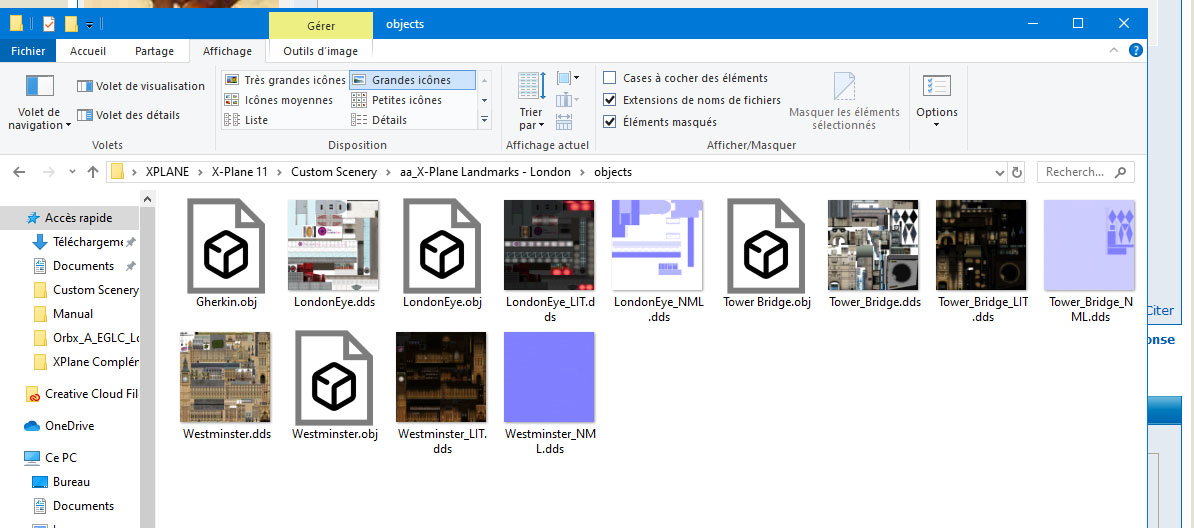Select the LondonEye_LIT.dds thumbnail
The height and width of the screenshot is (528, 1194).
pos(550,247)
